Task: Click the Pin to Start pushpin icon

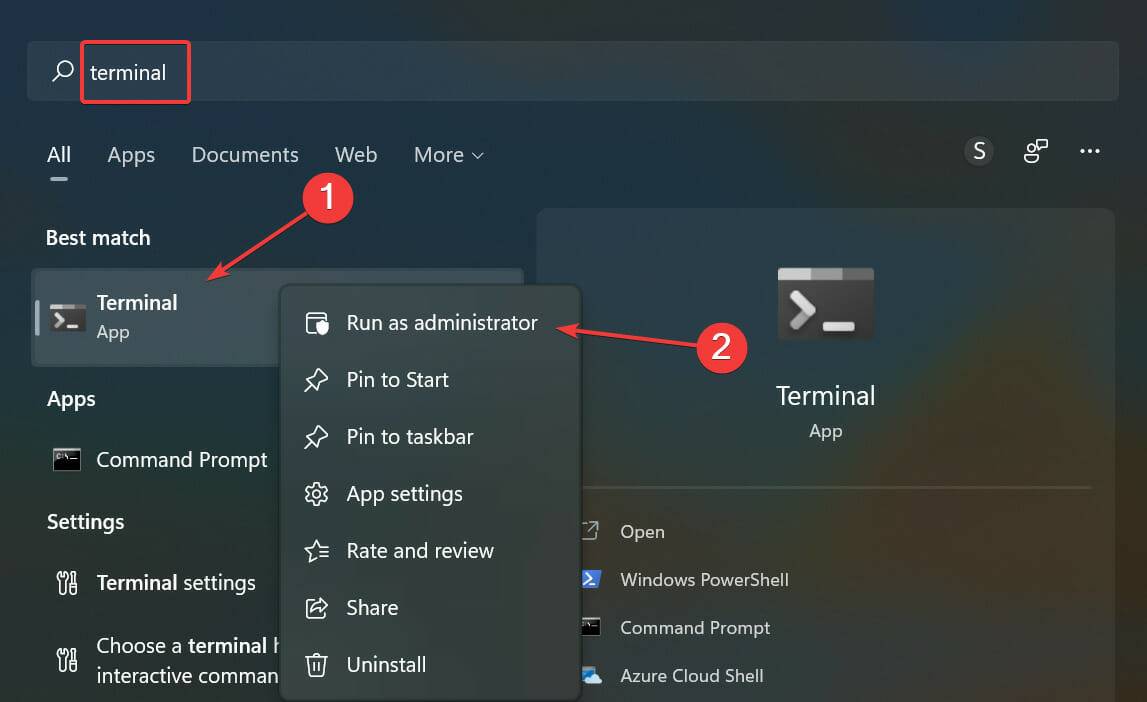Action: point(316,379)
